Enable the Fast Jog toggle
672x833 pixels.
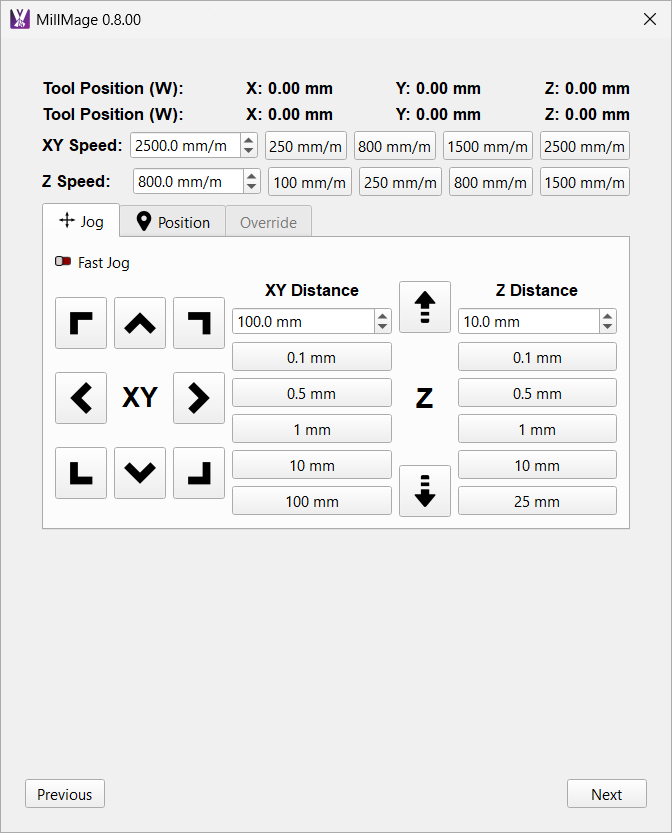click(63, 263)
